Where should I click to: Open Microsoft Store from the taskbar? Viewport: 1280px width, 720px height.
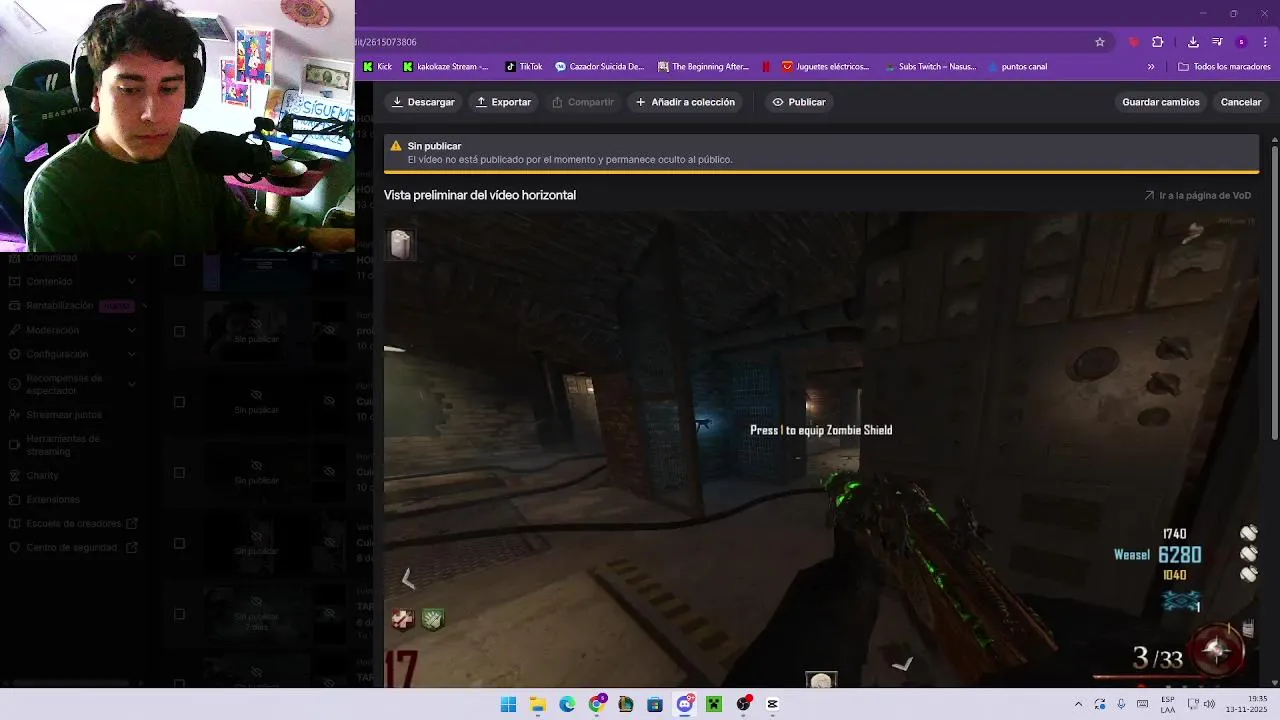pyautogui.click(x=655, y=704)
